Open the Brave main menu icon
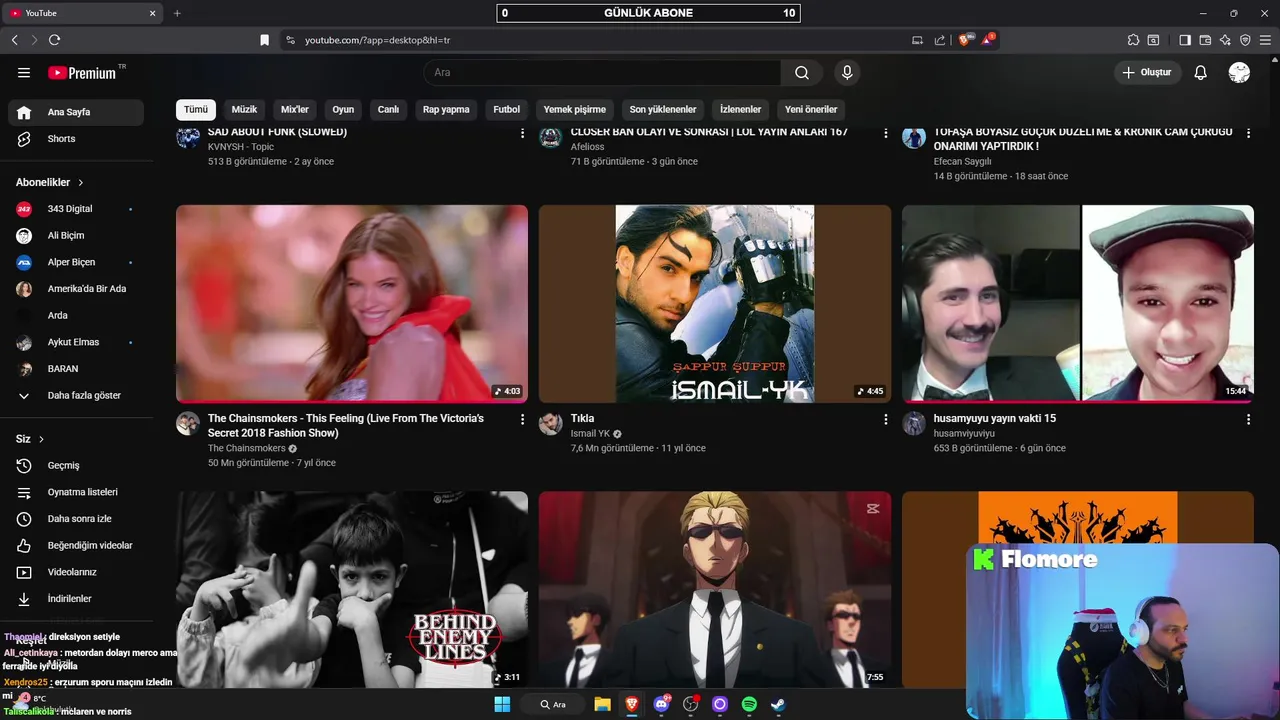Image resolution: width=1280 pixels, height=720 pixels. click(x=1265, y=40)
